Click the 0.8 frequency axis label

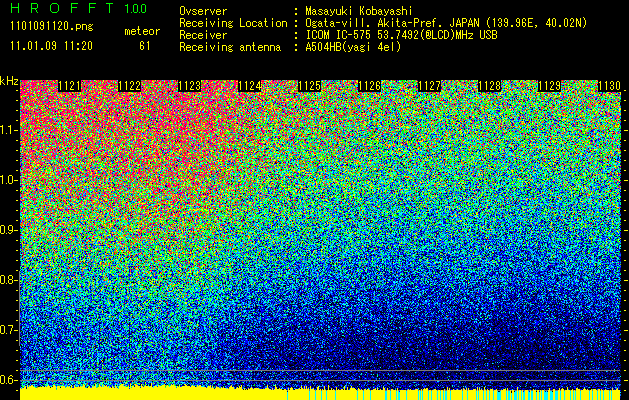tap(8, 280)
